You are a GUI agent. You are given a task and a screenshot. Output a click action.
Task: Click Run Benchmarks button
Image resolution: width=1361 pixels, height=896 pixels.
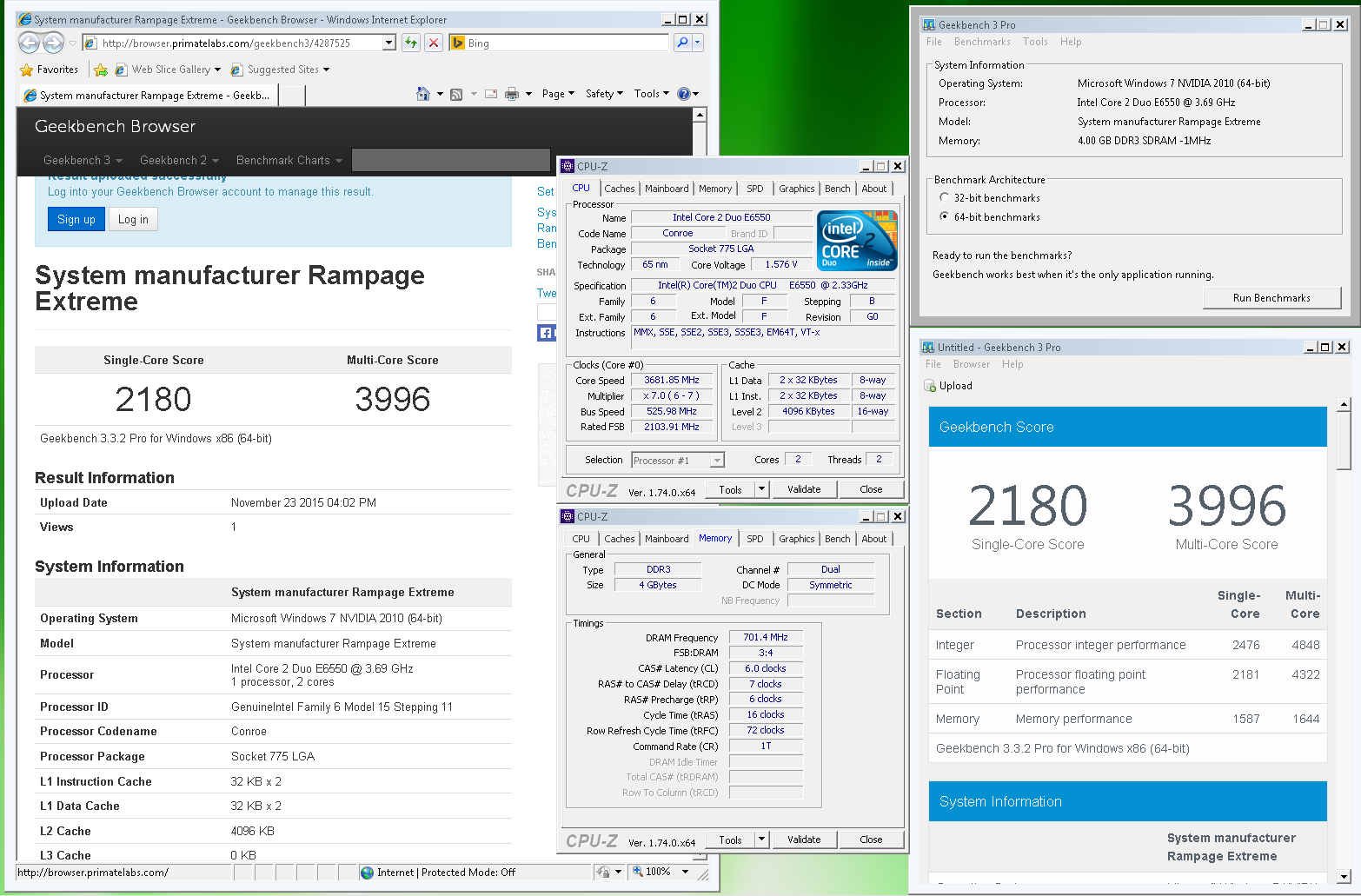pos(1271,298)
